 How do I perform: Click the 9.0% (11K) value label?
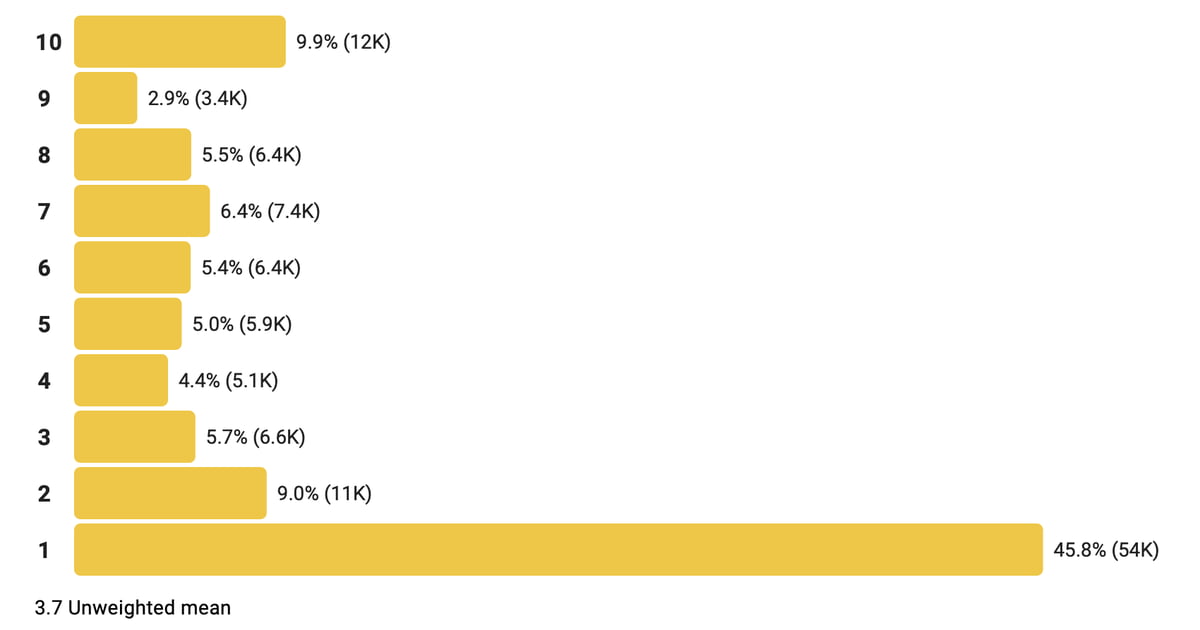coord(324,494)
